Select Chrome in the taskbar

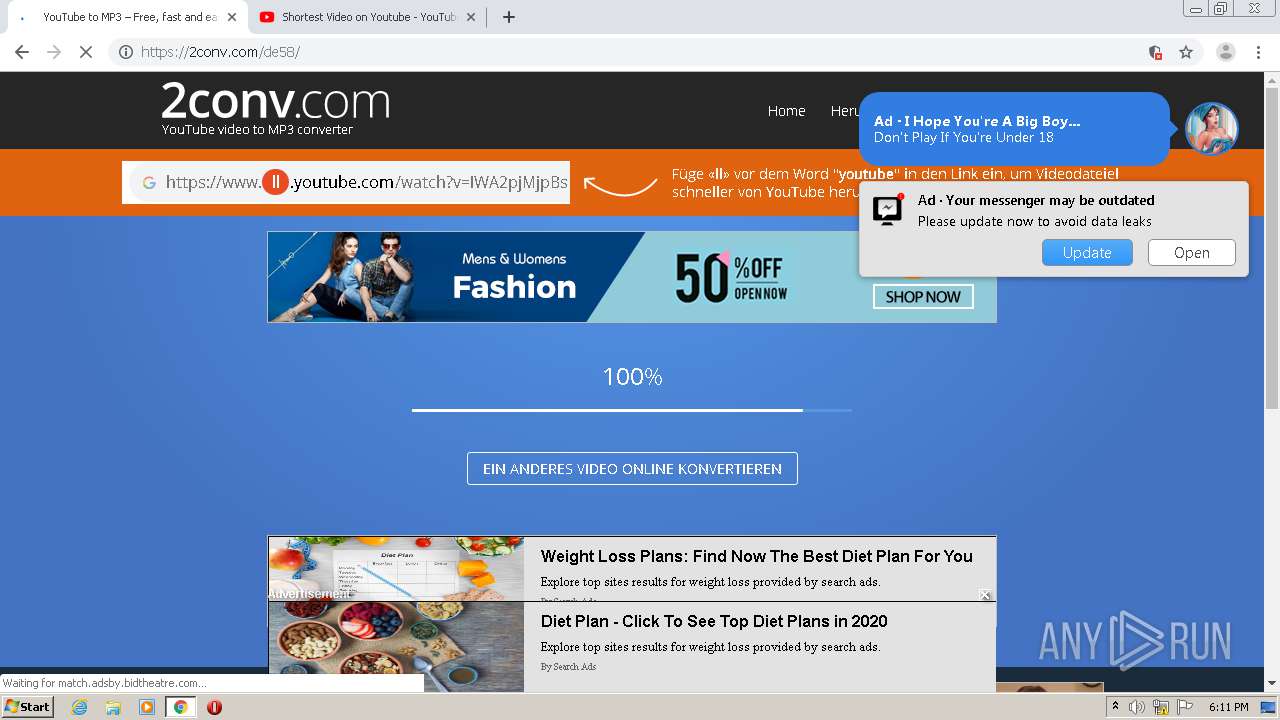coord(180,707)
